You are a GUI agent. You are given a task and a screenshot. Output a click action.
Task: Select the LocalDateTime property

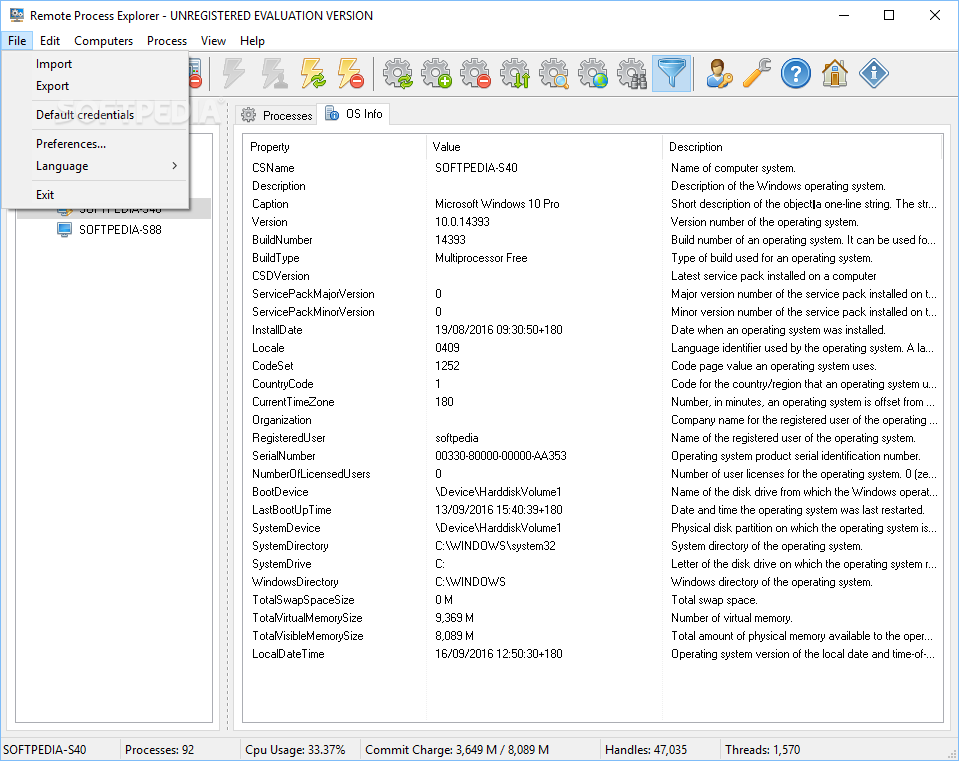pyautogui.click(x=592, y=654)
